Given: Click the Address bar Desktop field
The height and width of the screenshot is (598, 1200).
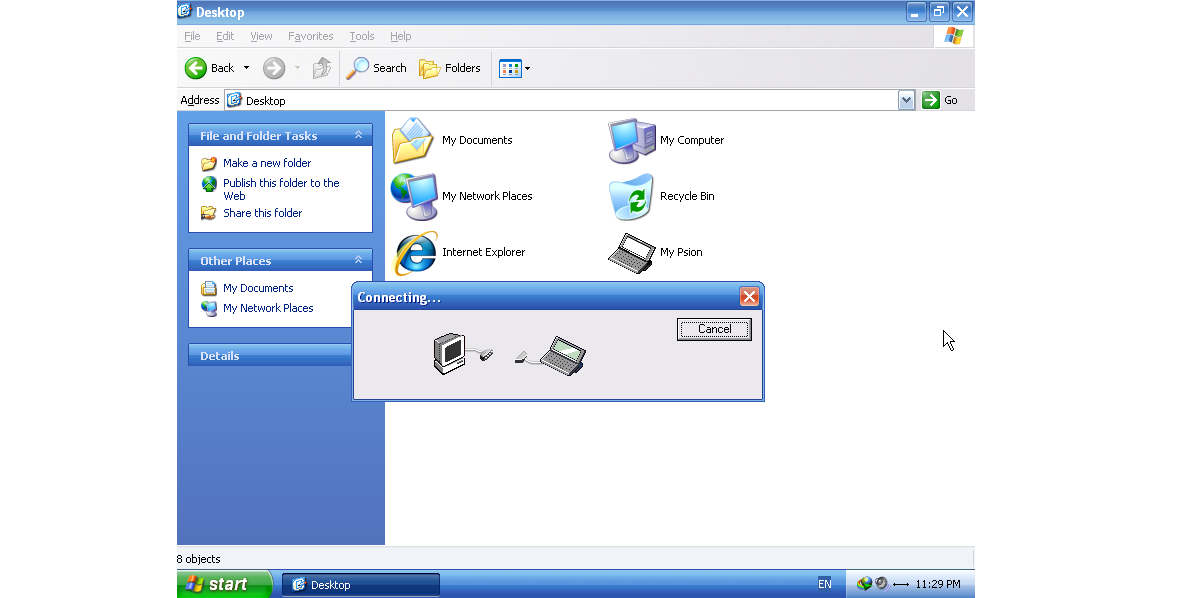Looking at the screenshot, I should pyautogui.click(x=562, y=100).
